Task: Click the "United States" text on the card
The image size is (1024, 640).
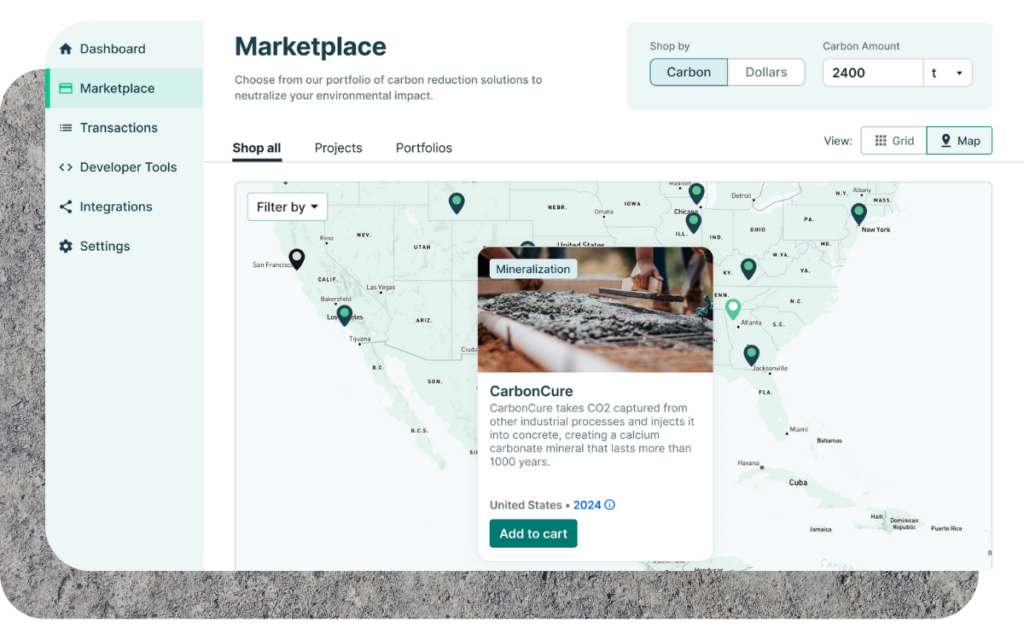Action: pyautogui.click(x=526, y=505)
